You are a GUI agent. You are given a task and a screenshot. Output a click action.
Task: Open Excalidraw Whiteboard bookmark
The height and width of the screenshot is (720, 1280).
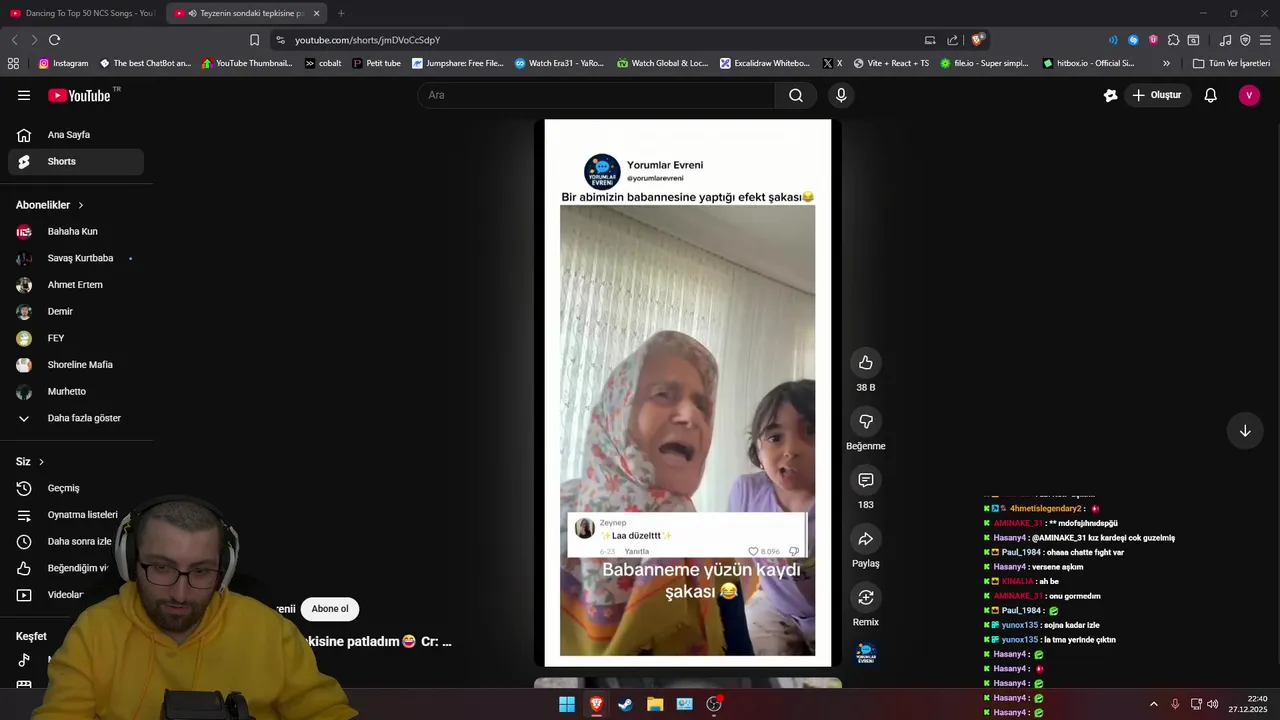point(765,63)
